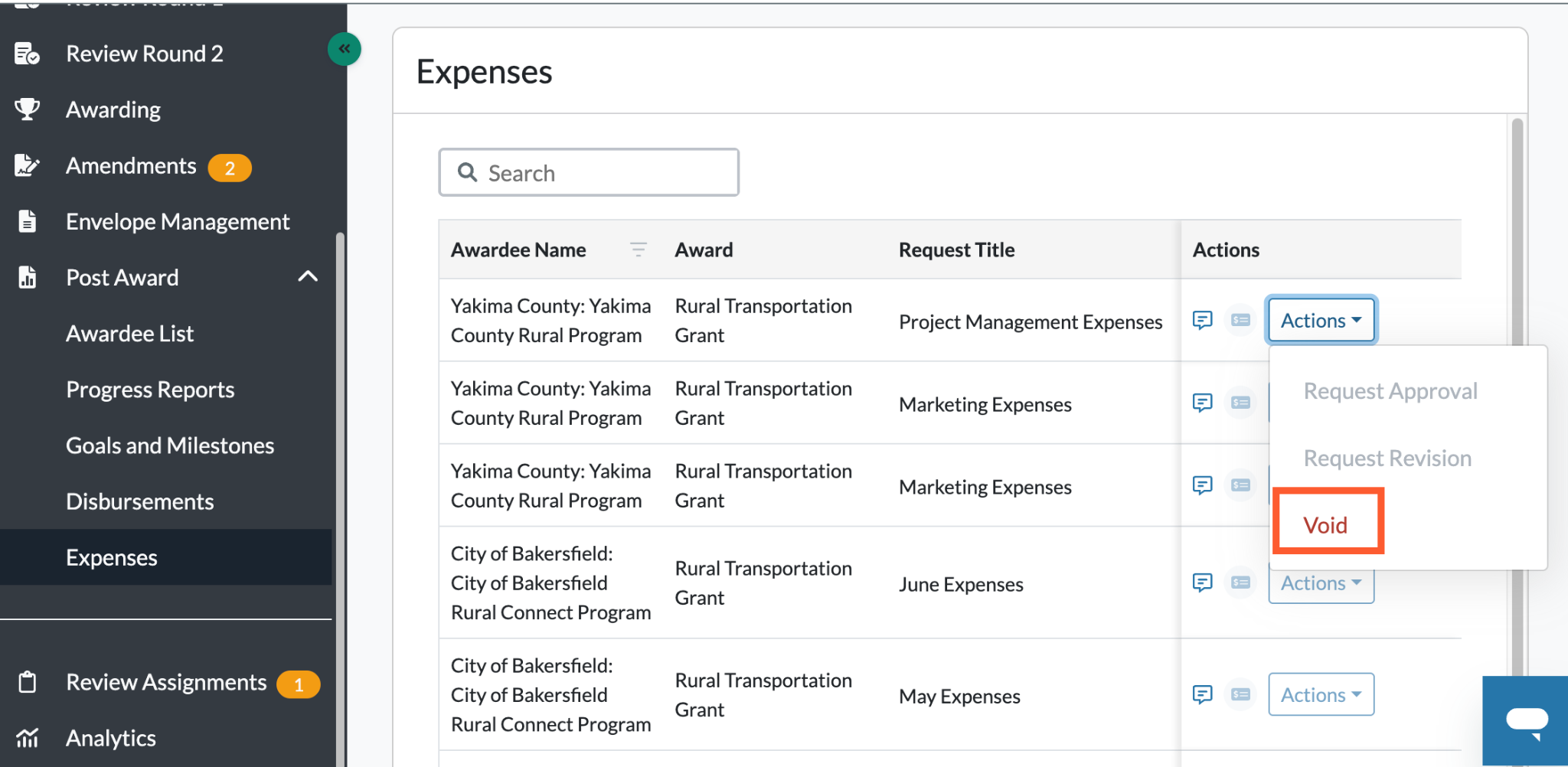This screenshot has width=1568, height=767.
Task: Click the Review Assignments clipboard icon
Action: (x=27, y=682)
